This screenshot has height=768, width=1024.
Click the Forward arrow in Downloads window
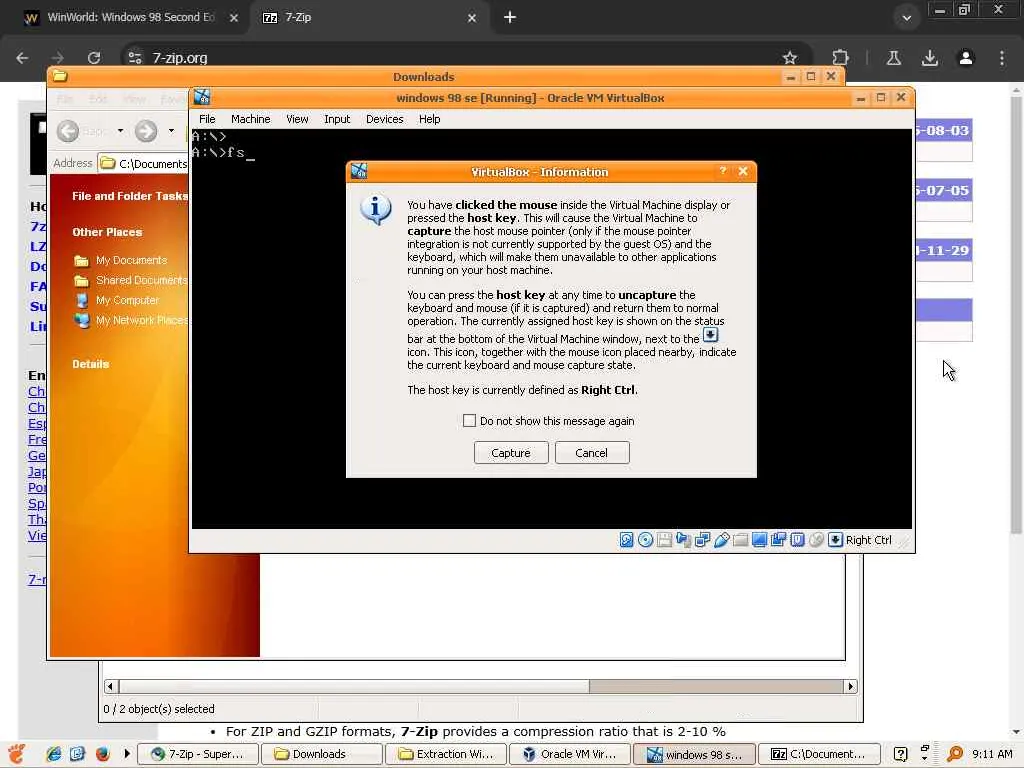[x=146, y=131]
